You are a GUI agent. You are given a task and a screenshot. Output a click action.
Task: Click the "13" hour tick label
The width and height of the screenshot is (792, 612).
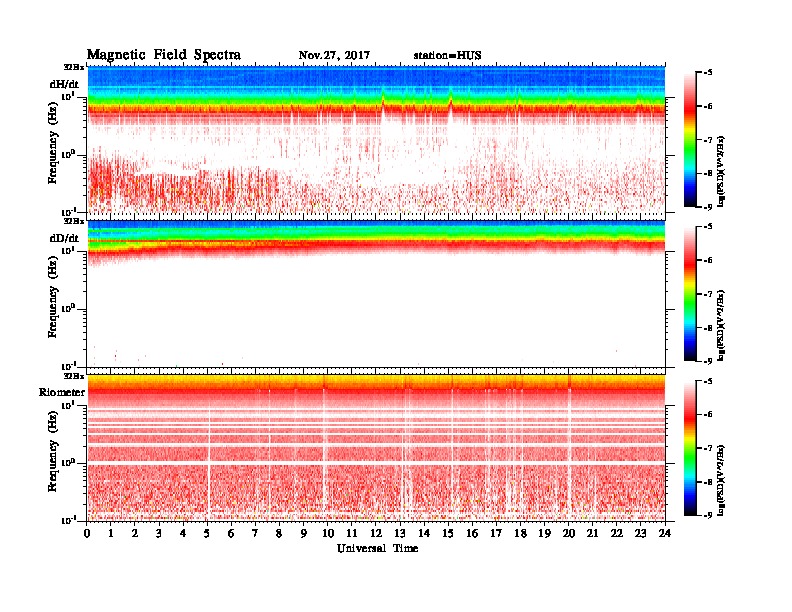(x=400, y=533)
